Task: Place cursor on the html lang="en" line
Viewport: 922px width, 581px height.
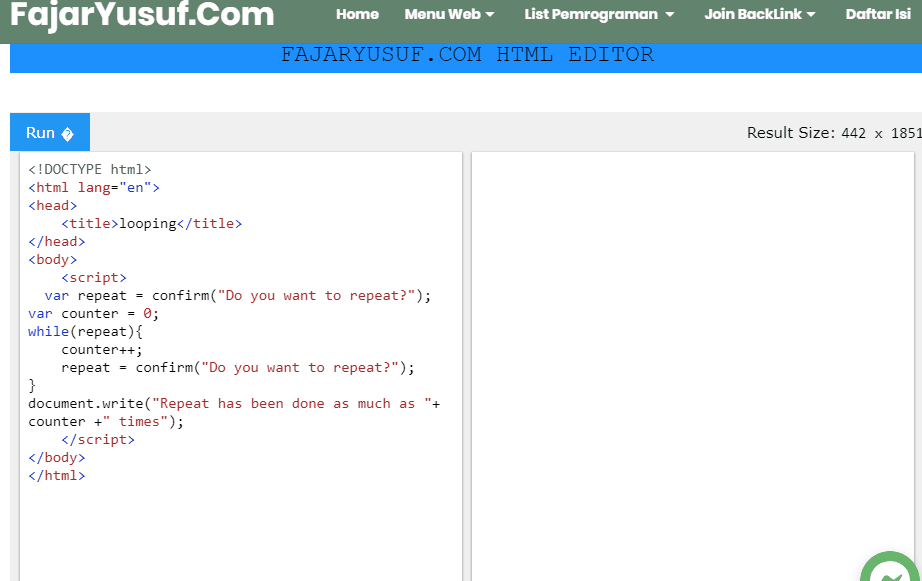Action: pos(93,188)
